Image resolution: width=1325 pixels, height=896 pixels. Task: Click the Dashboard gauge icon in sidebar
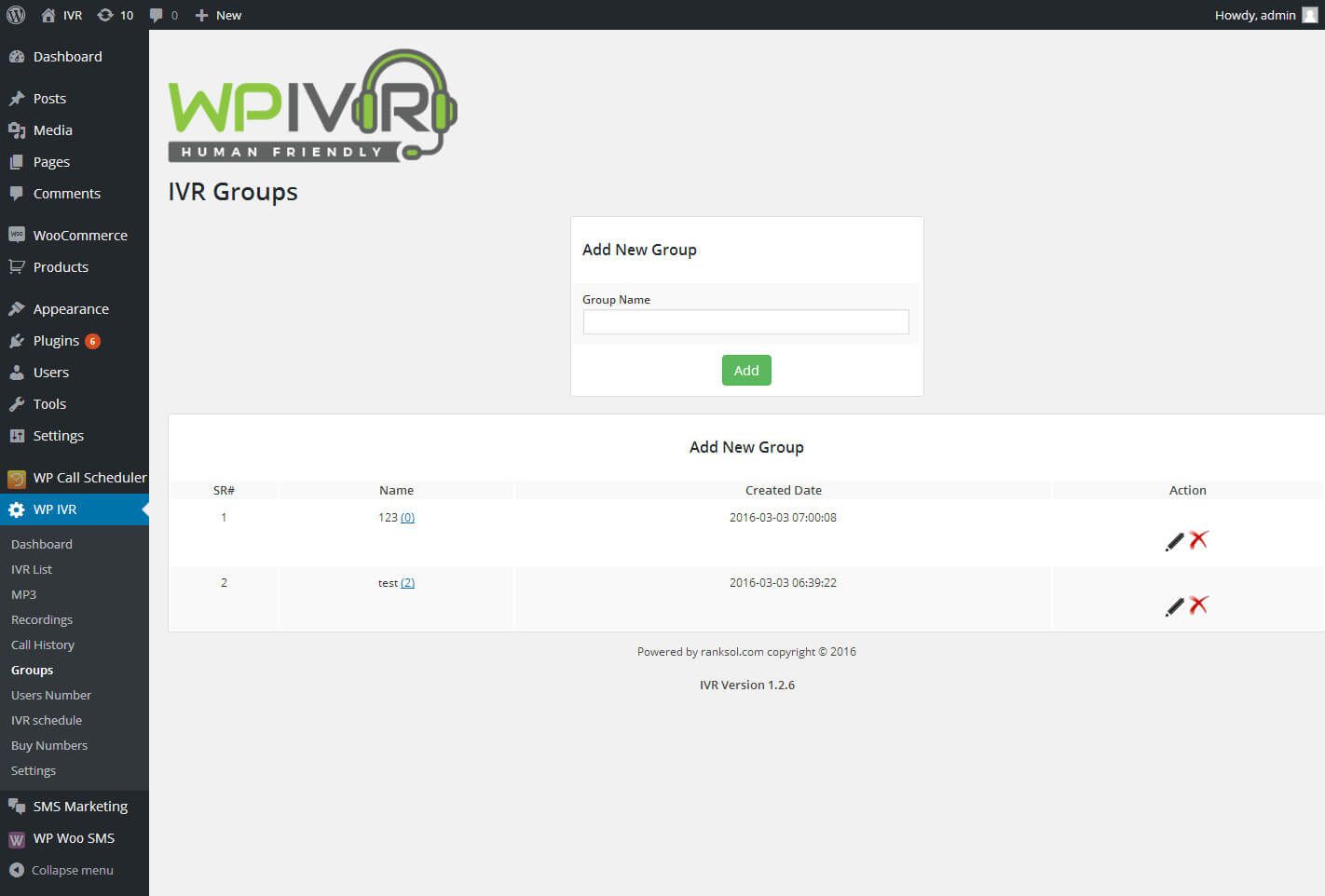[x=17, y=57]
